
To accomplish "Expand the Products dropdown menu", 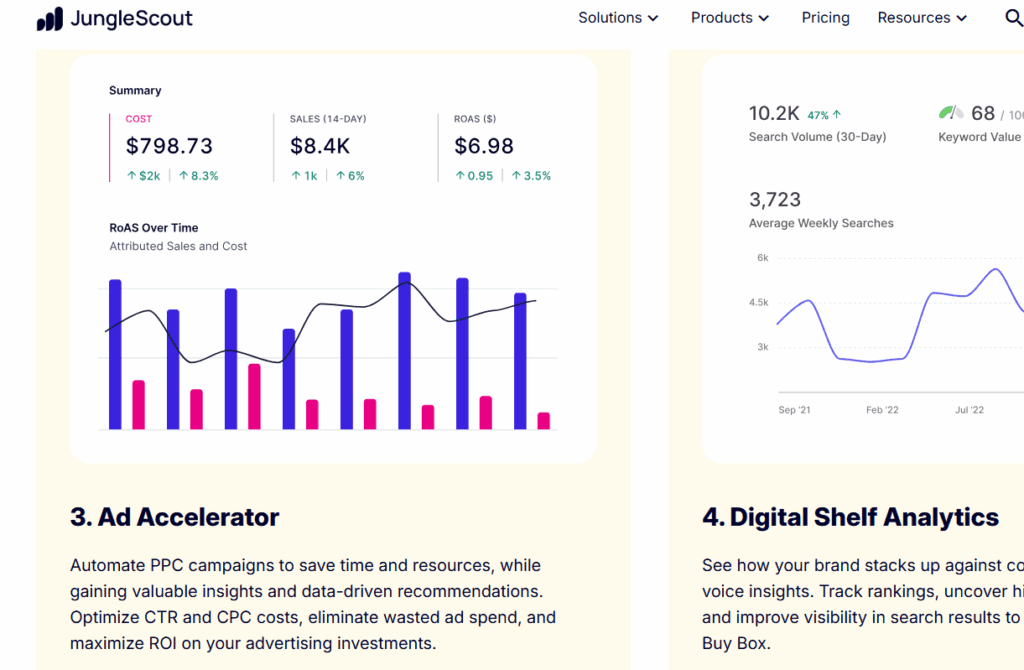I will click(x=729, y=18).
